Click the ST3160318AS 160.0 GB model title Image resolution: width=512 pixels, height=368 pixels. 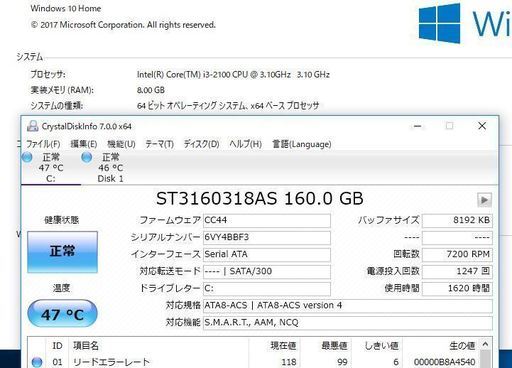coord(259,199)
